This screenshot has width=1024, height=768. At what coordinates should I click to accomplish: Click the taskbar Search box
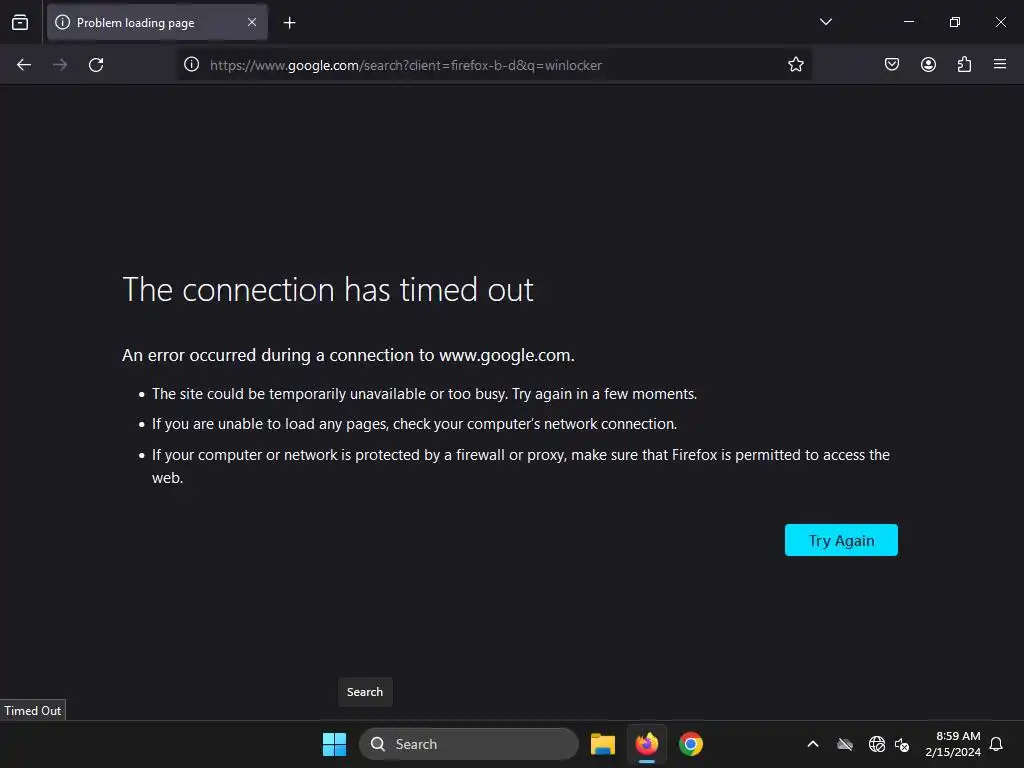(469, 744)
